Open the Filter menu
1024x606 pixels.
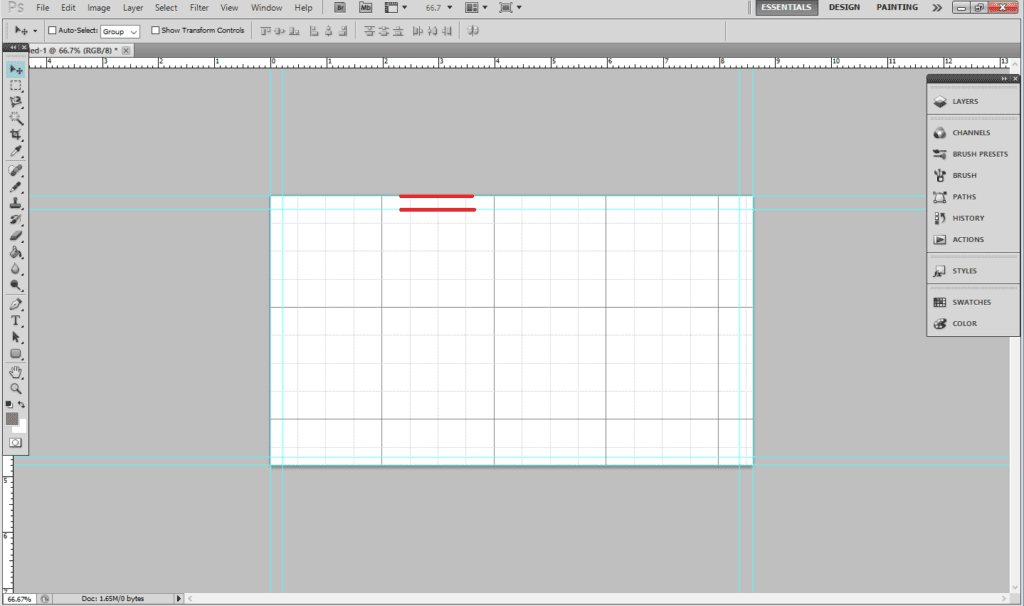pos(199,8)
